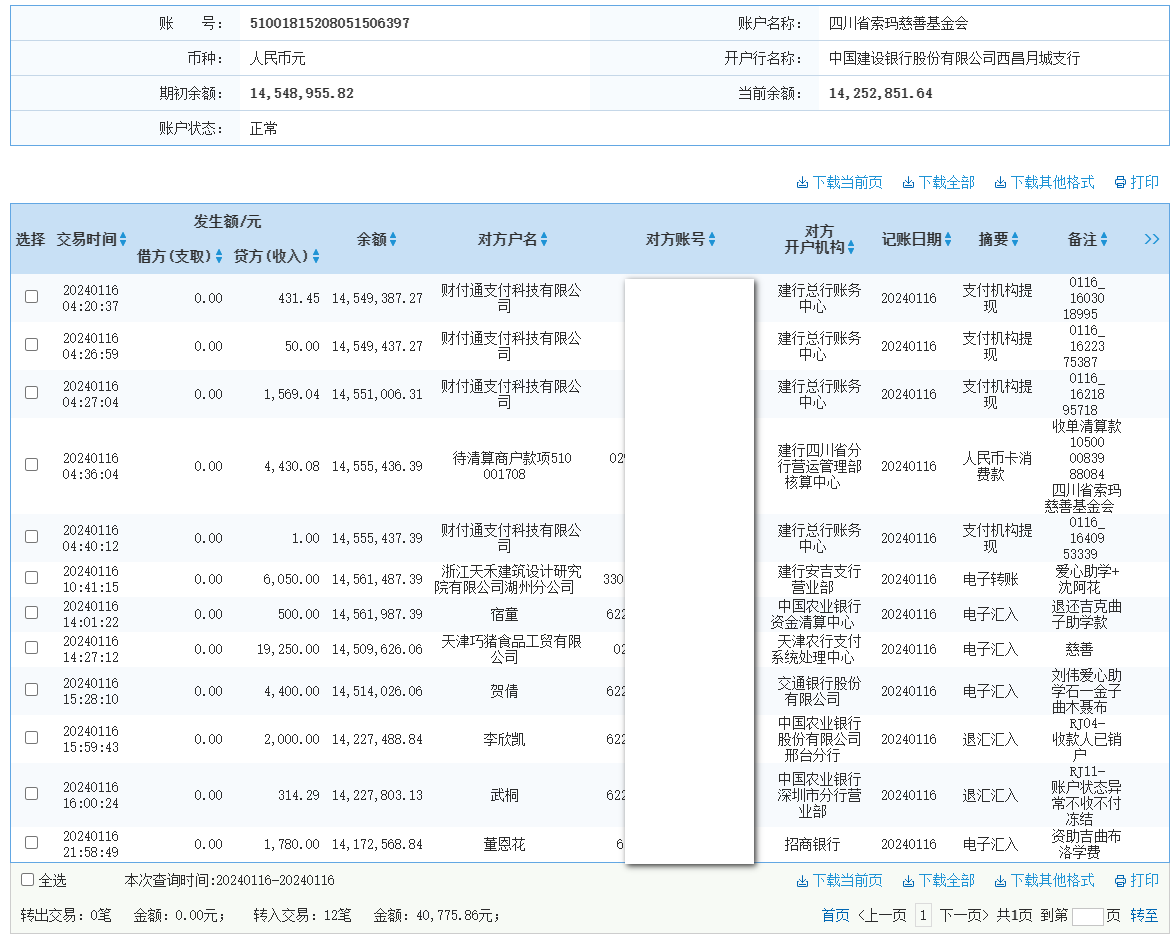The image size is (1175, 937).
Task: Check the 04:20:37 transaction row
Action: pos(31,297)
